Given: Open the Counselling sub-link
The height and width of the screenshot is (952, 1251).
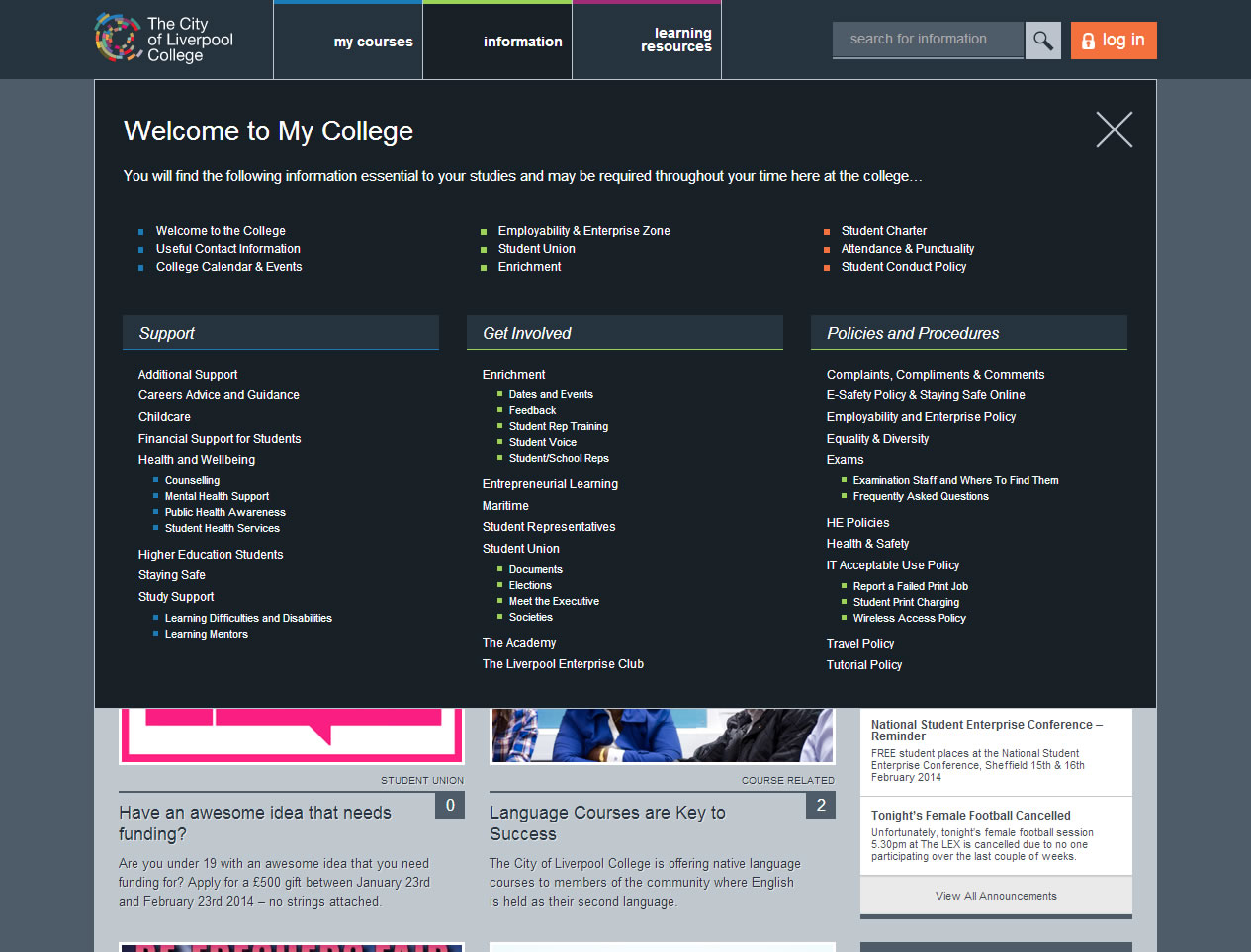Looking at the screenshot, I should pyautogui.click(x=193, y=481).
